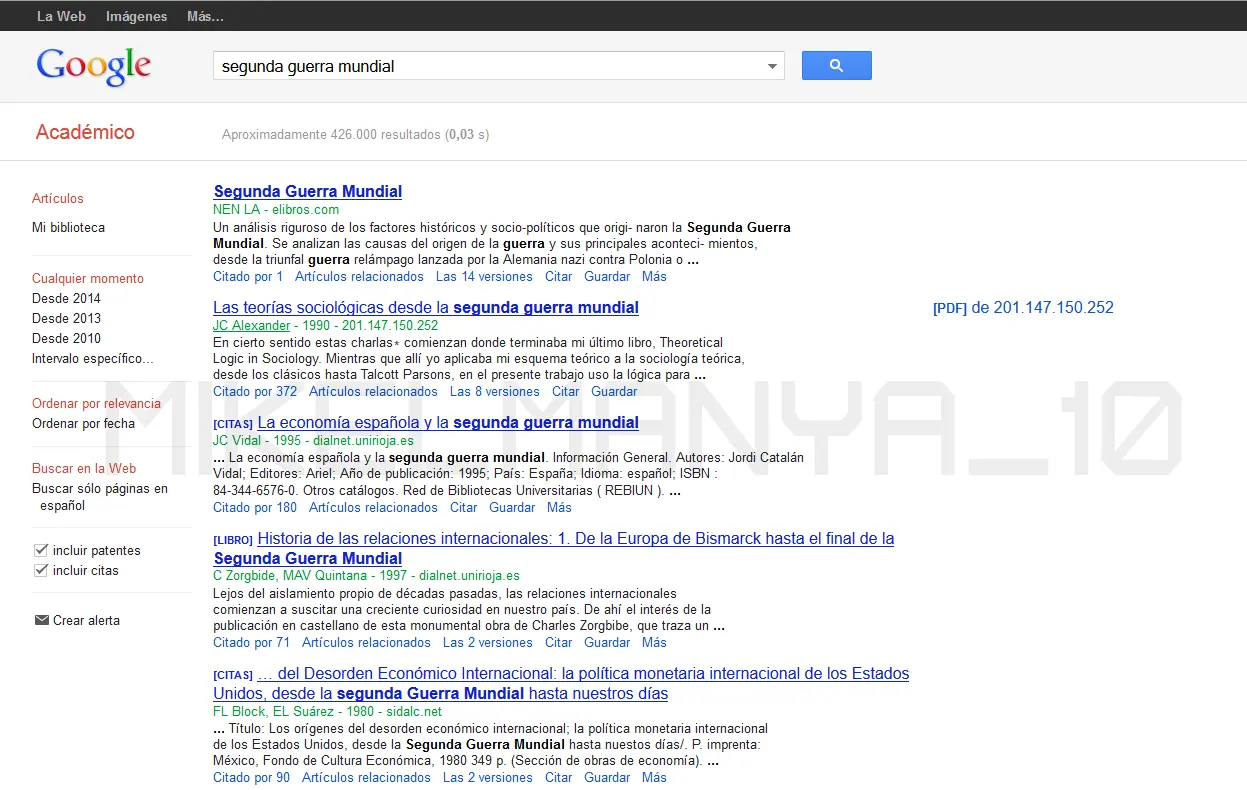Click "Guardar" under FL Block result
1247x790 pixels.
[607, 777]
